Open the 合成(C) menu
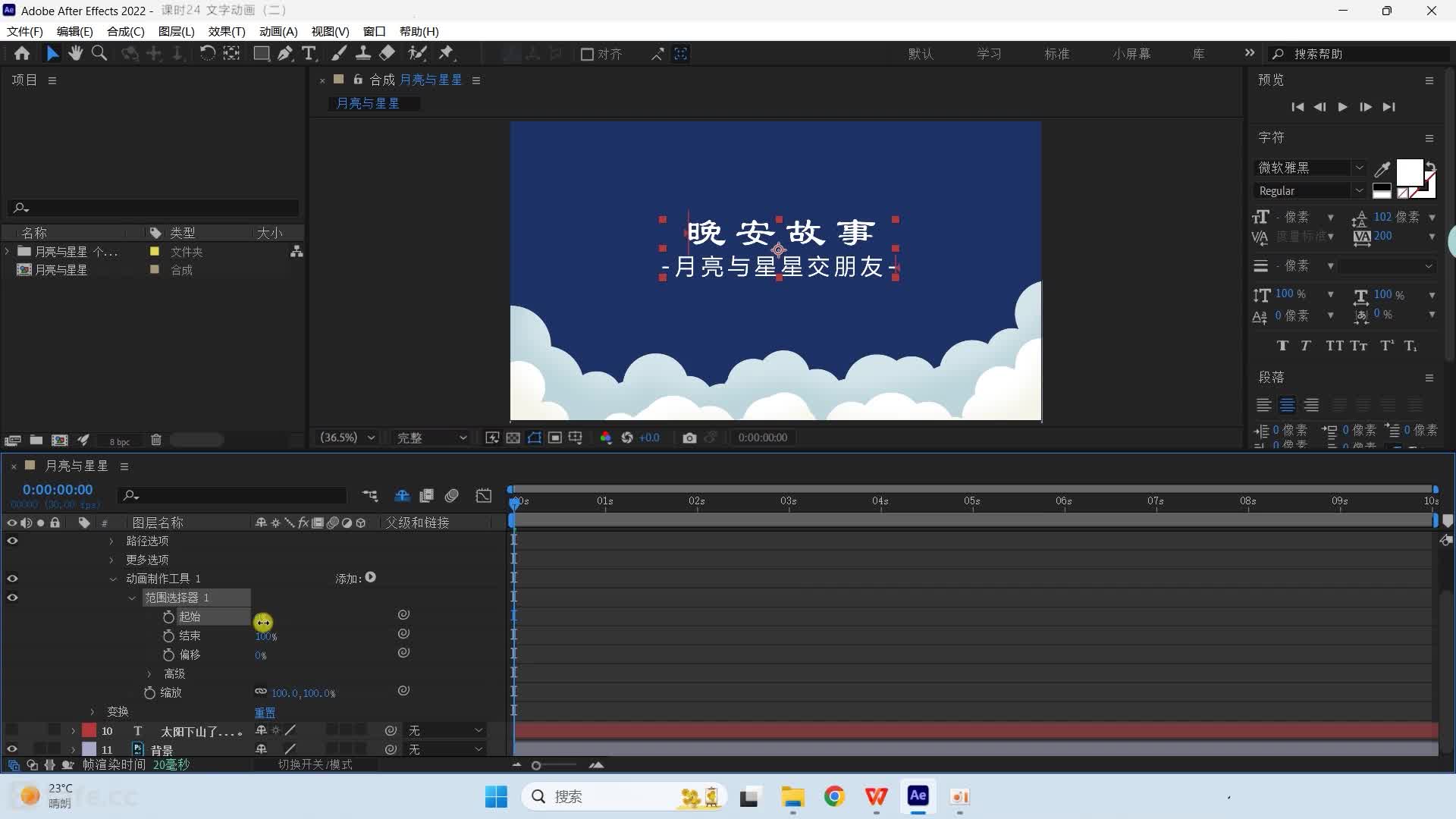This screenshot has height=819, width=1456. [x=125, y=31]
